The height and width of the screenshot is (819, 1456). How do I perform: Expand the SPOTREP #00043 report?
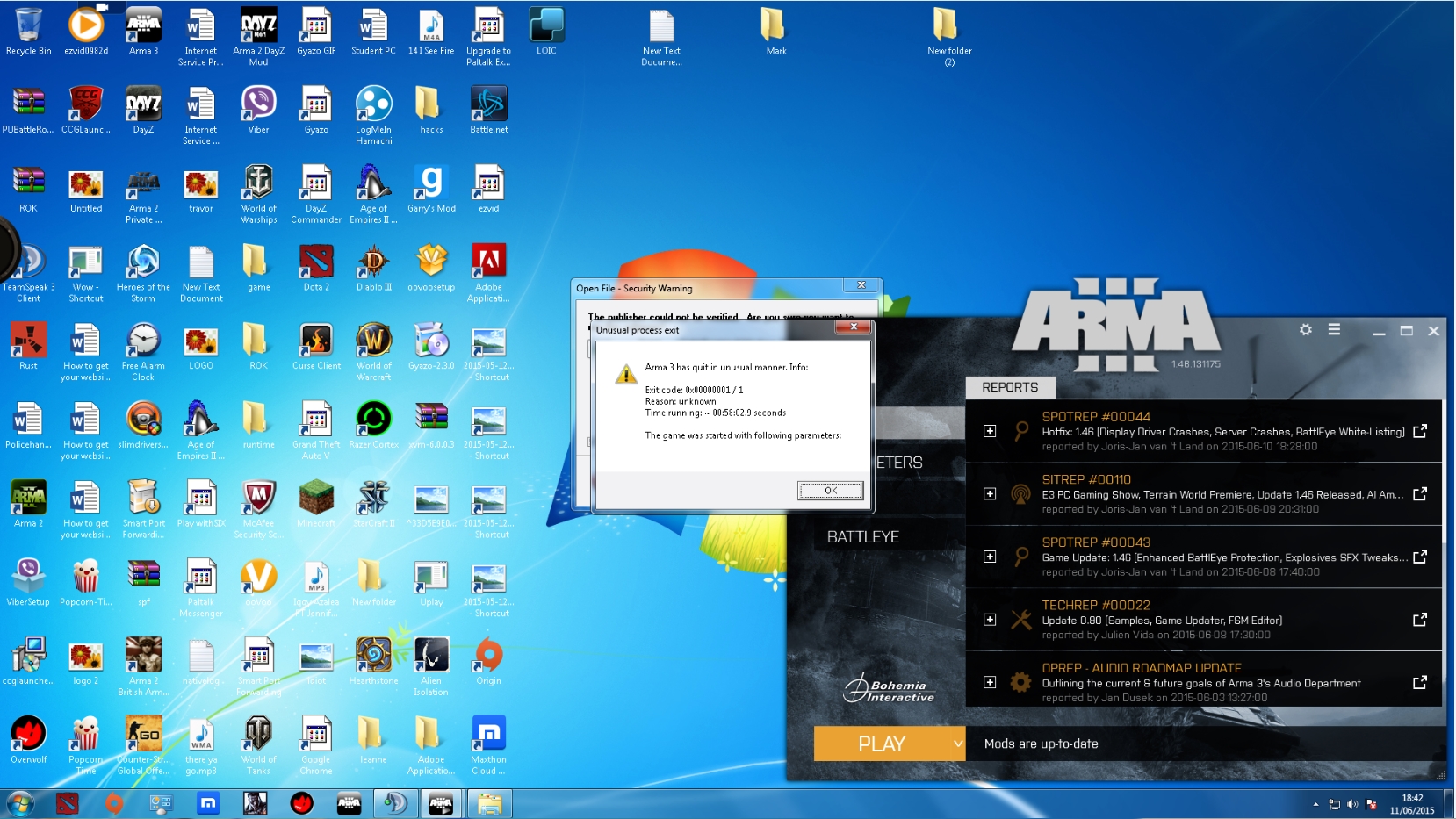click(990, 557)
